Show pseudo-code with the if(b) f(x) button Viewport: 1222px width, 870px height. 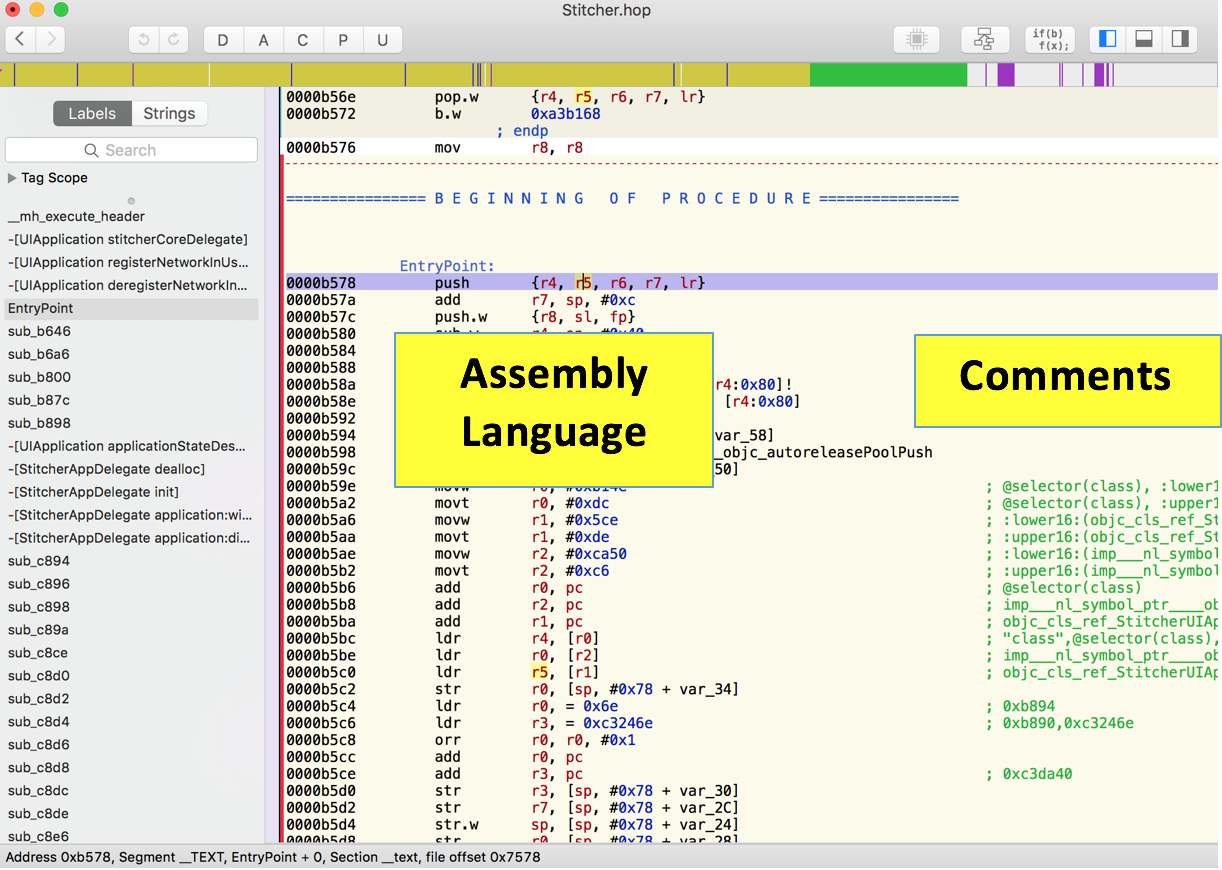pyautogui.click(x=1050, y=40)
